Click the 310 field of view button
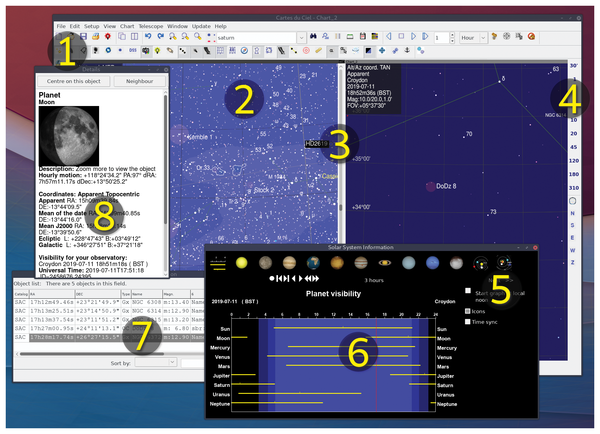Screen dimensions: 600x434 coord(573,188)
